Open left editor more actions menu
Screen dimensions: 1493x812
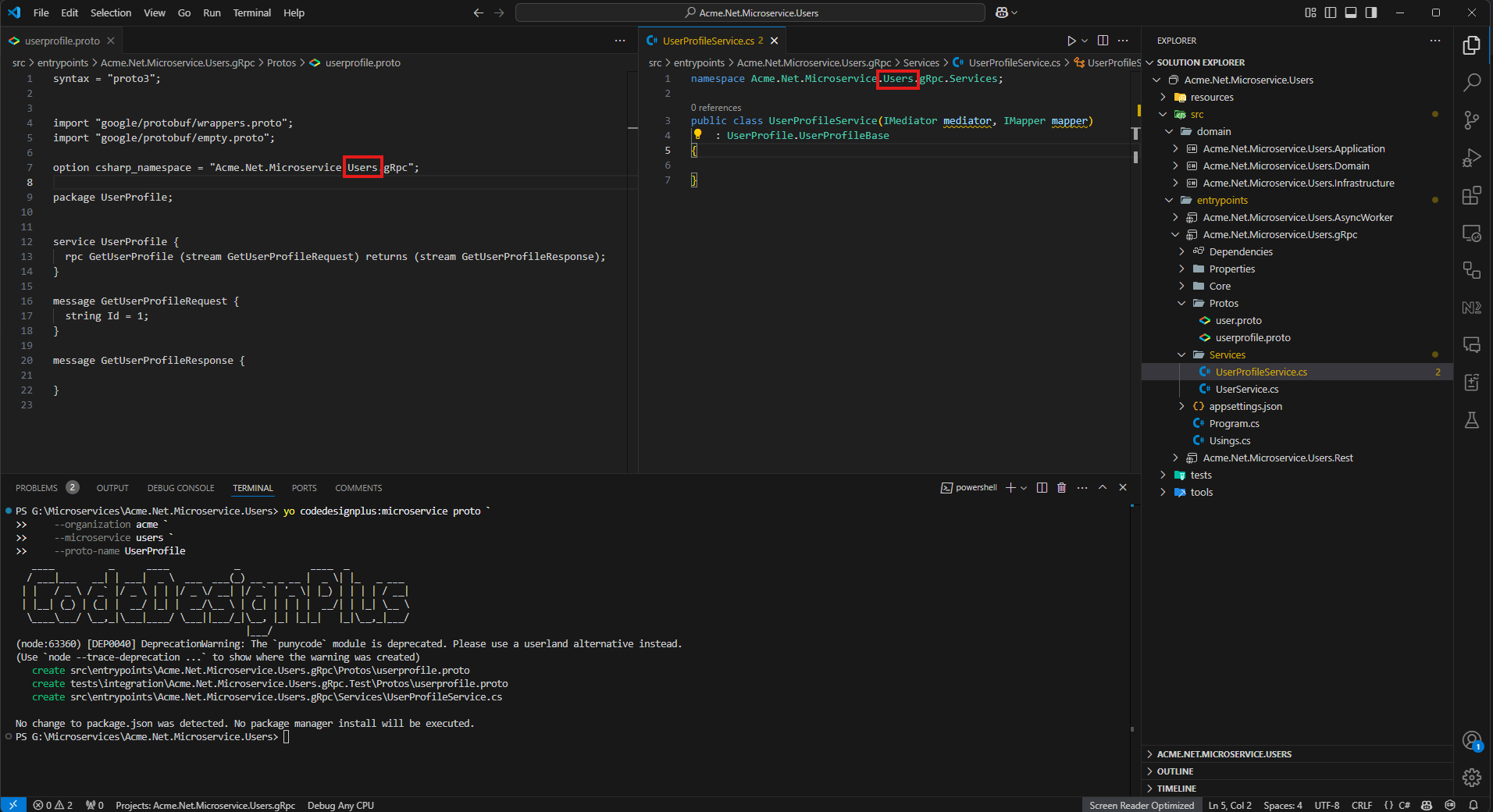click(x=620, y=41)
